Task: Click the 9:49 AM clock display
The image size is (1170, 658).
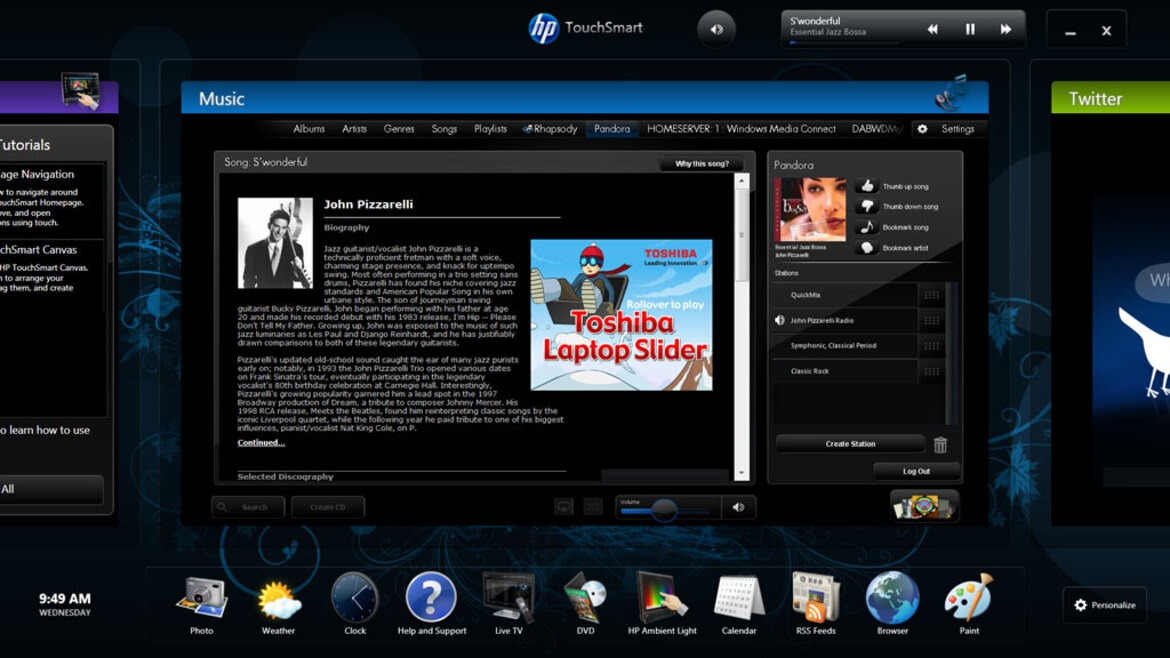Action: (x=65, y=599)
